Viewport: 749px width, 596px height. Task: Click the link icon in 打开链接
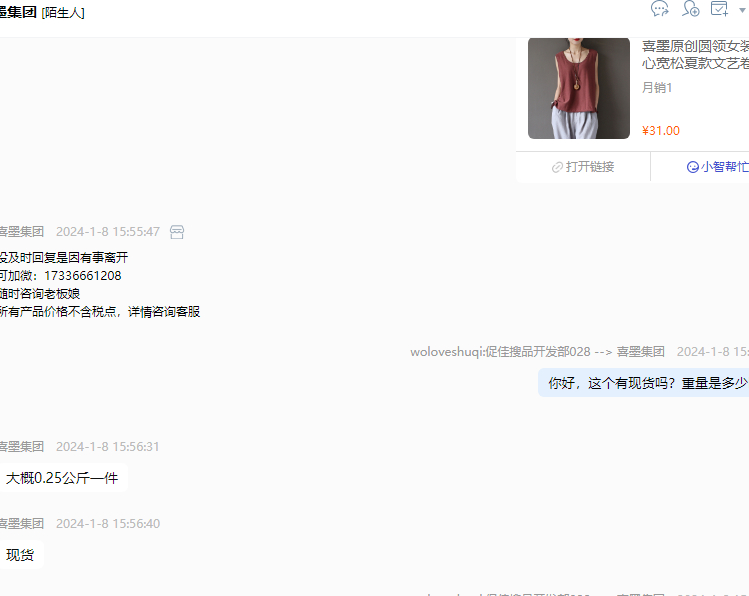pos(557,167)
